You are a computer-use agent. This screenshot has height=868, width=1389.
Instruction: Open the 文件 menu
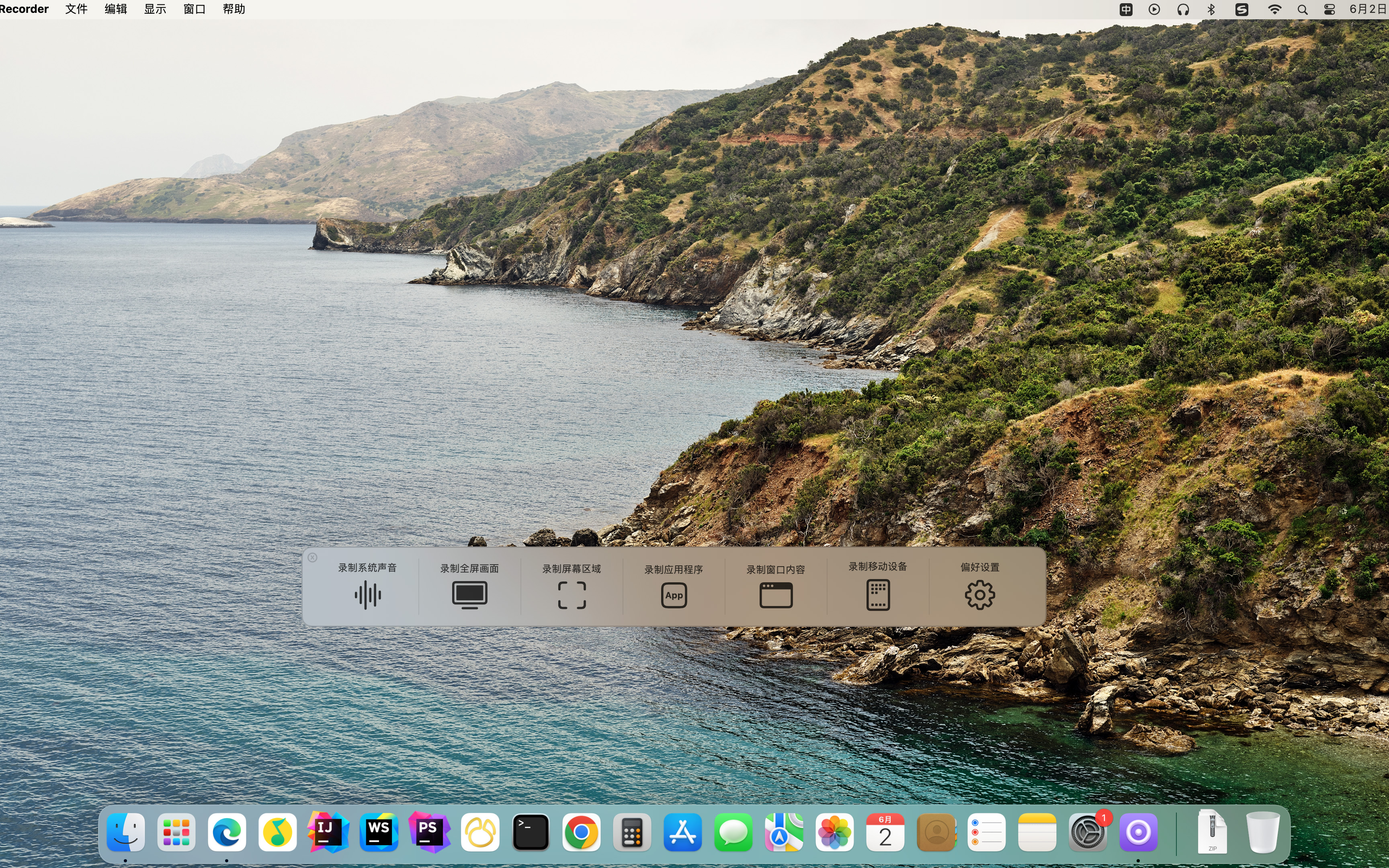pyautogui.click(x=76, y=9)
